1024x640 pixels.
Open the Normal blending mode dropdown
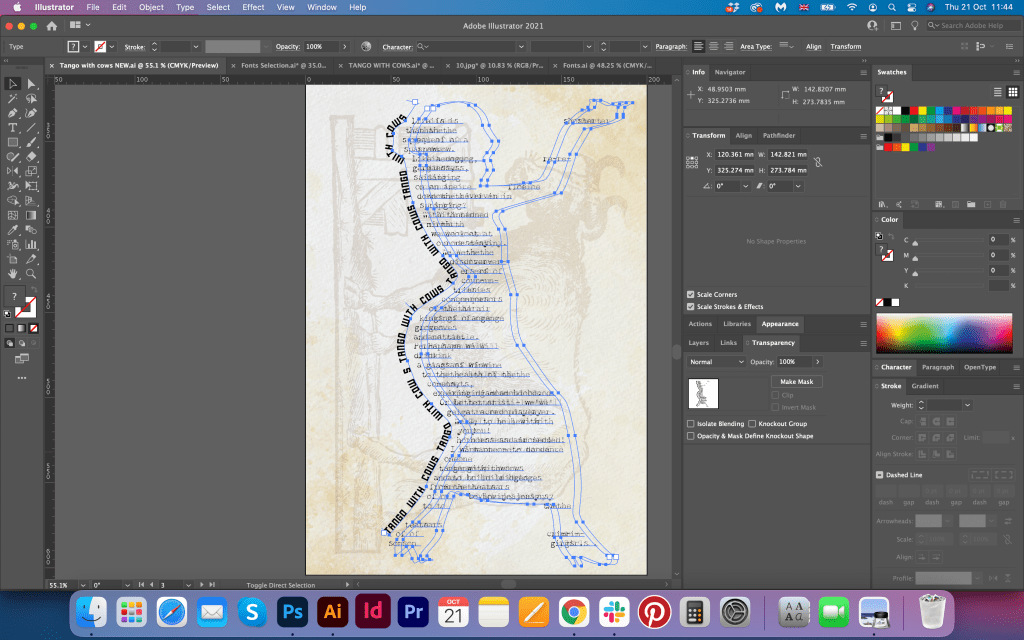(716, 361)
